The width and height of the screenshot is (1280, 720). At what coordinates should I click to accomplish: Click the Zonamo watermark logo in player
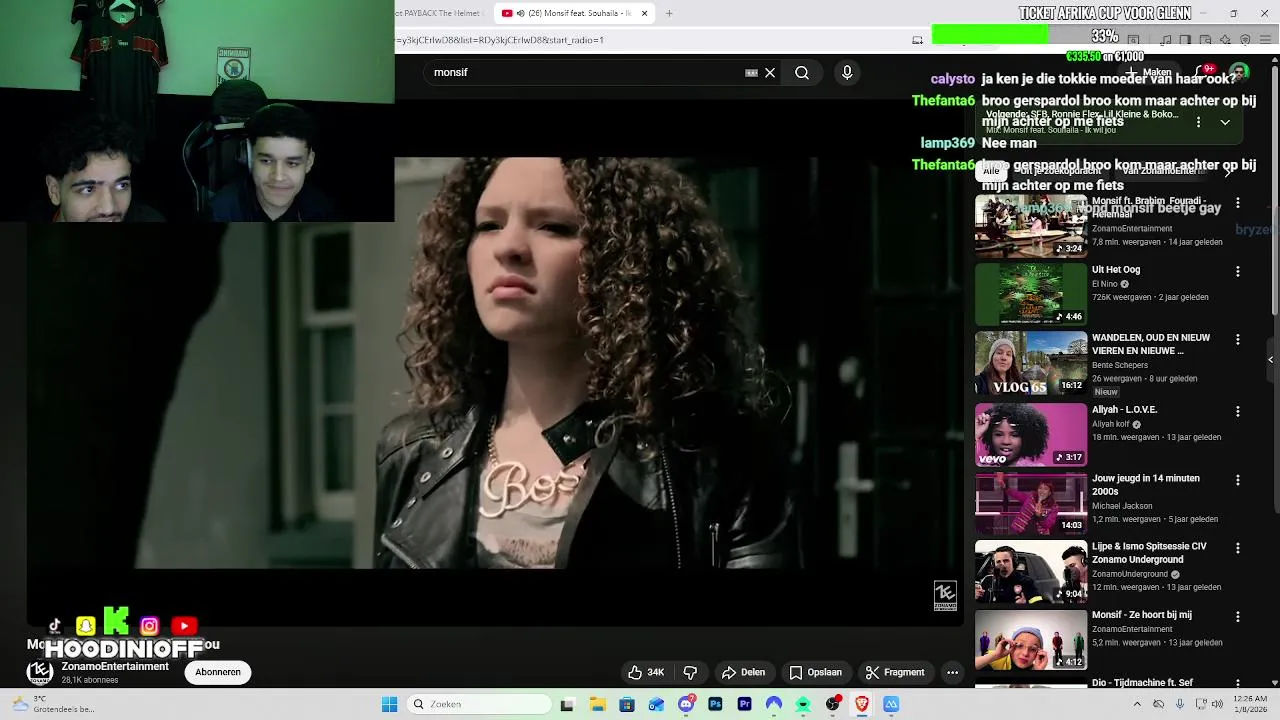click(x=945, y=596)
